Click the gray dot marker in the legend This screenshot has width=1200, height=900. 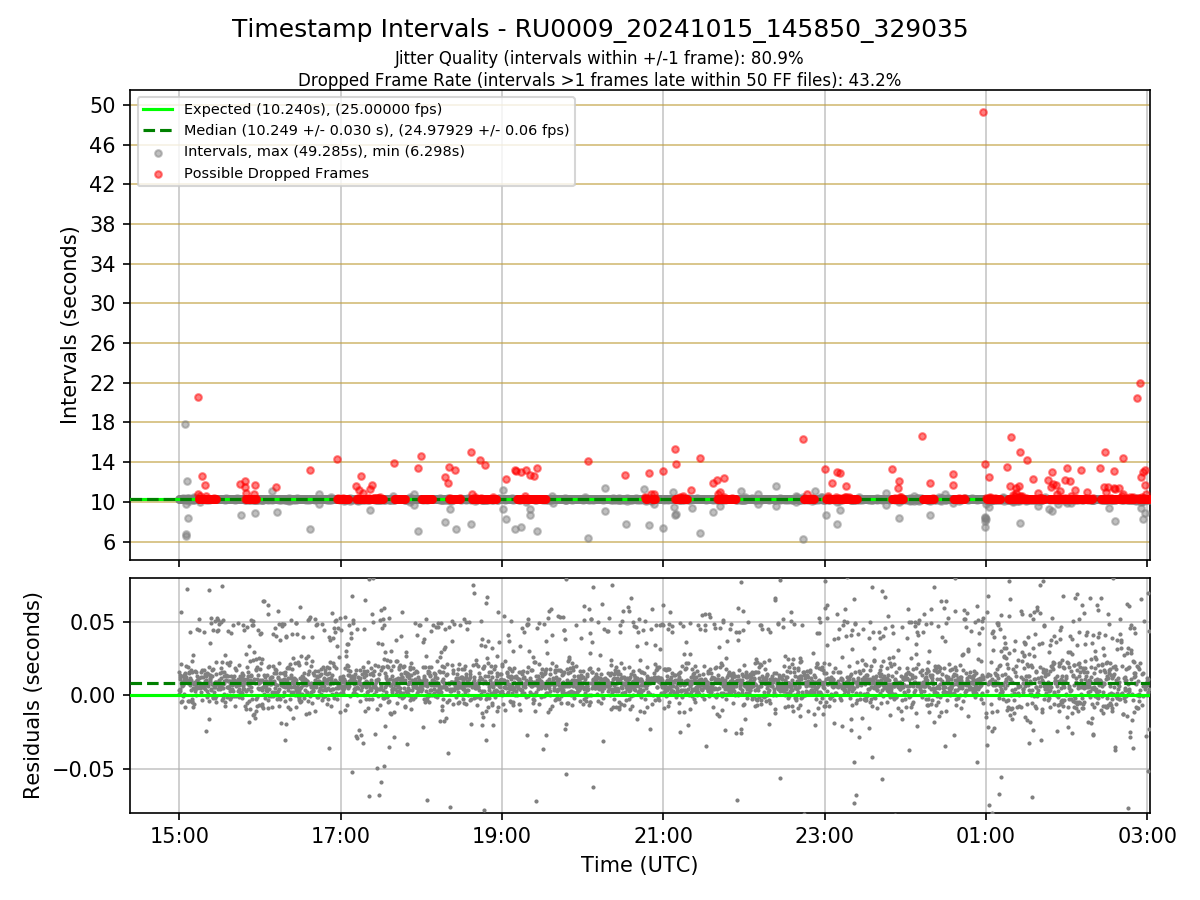(x=160, y=152)
